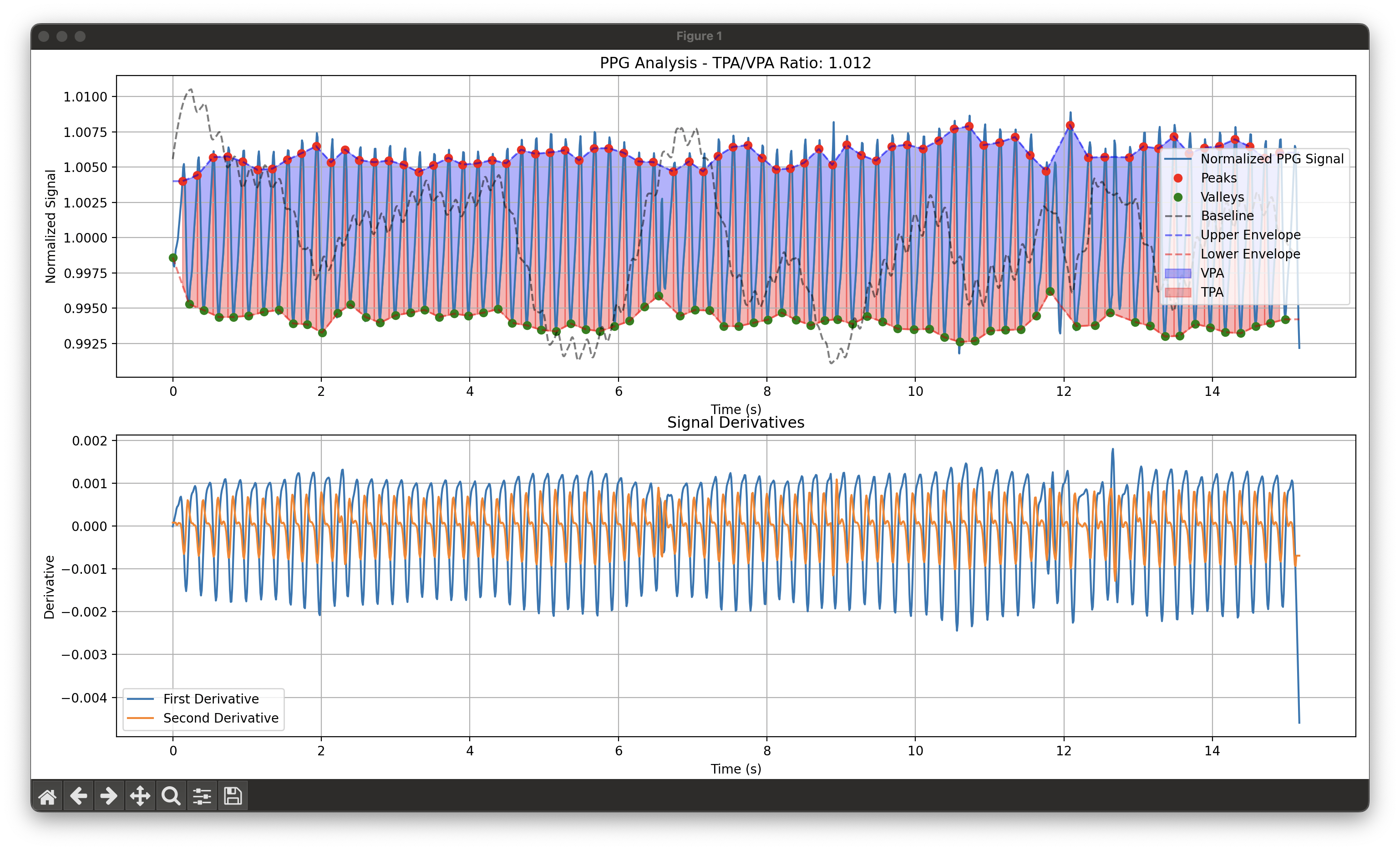The image size is (1400, 850).
Task: Open the Configure subplots dialog
Action: [202, 796]
